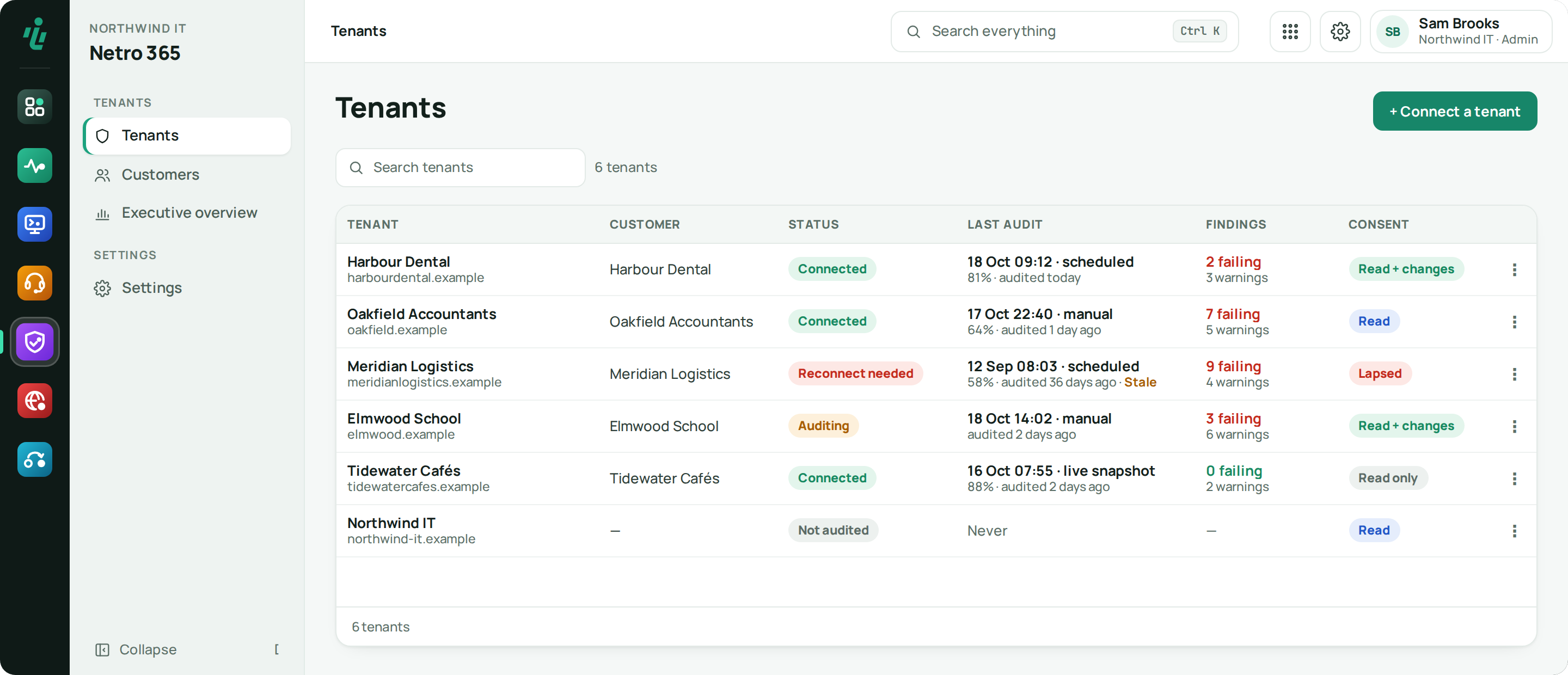Open the Tidewater Cafés tenant name
The width and height of the screenshot is (1568, 675).
coord(403,472)
